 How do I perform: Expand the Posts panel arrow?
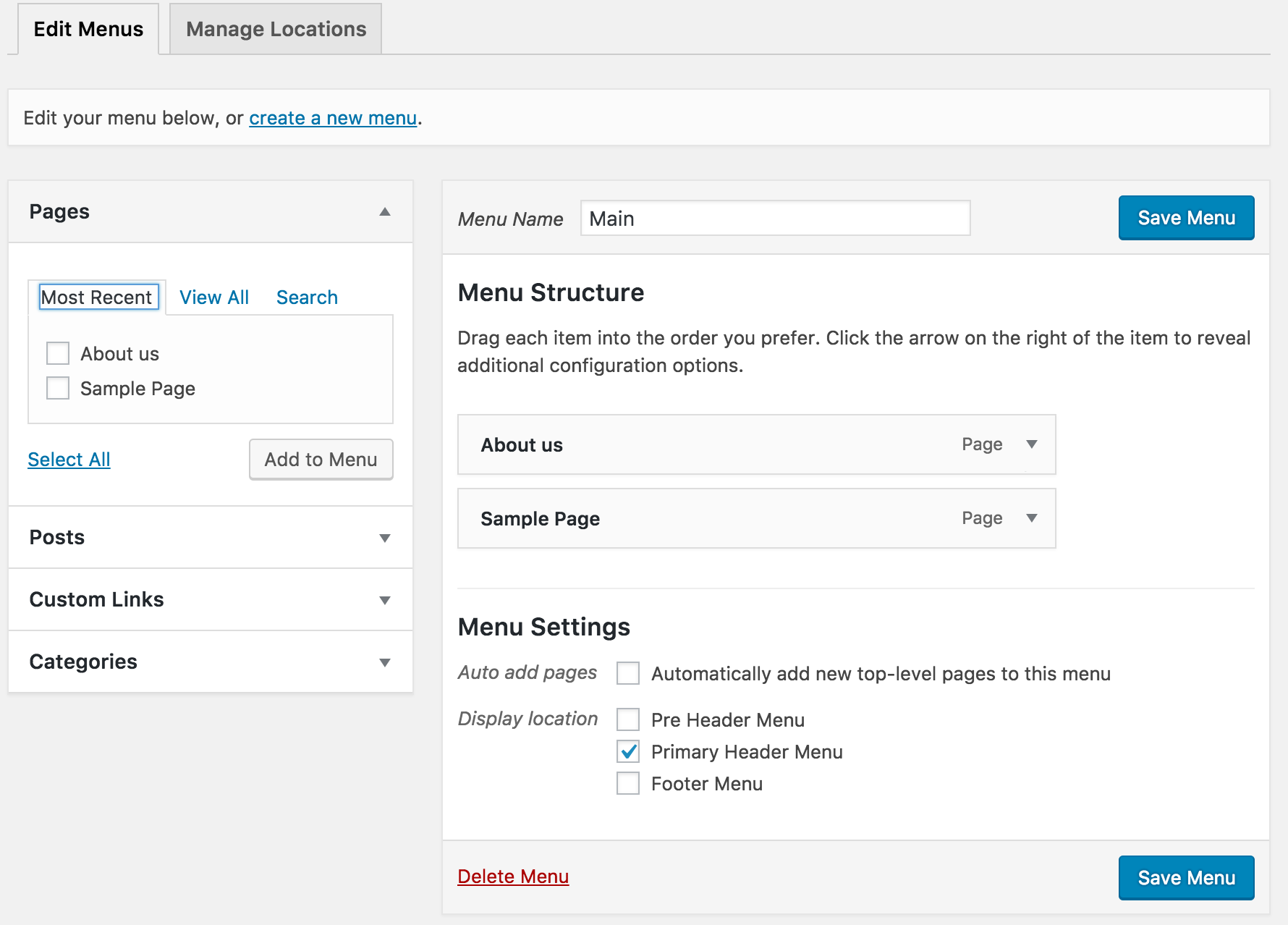click(385, 538)
